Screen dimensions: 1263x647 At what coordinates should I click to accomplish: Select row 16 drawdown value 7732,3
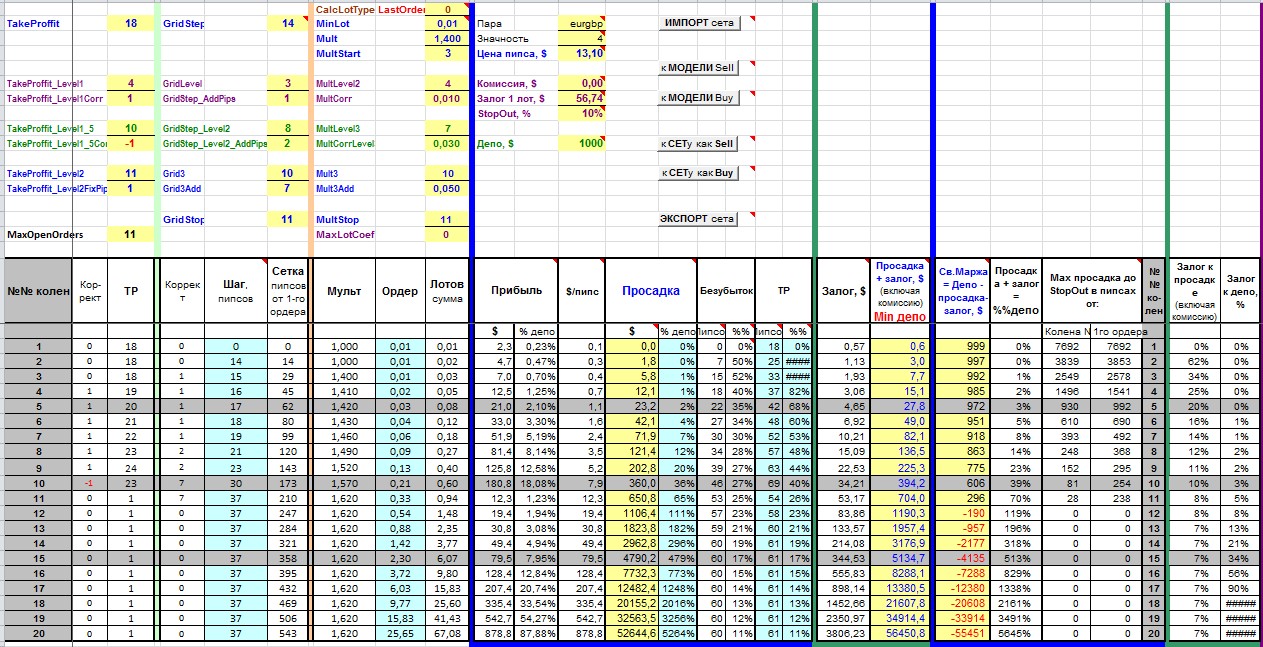click(633, 573)
